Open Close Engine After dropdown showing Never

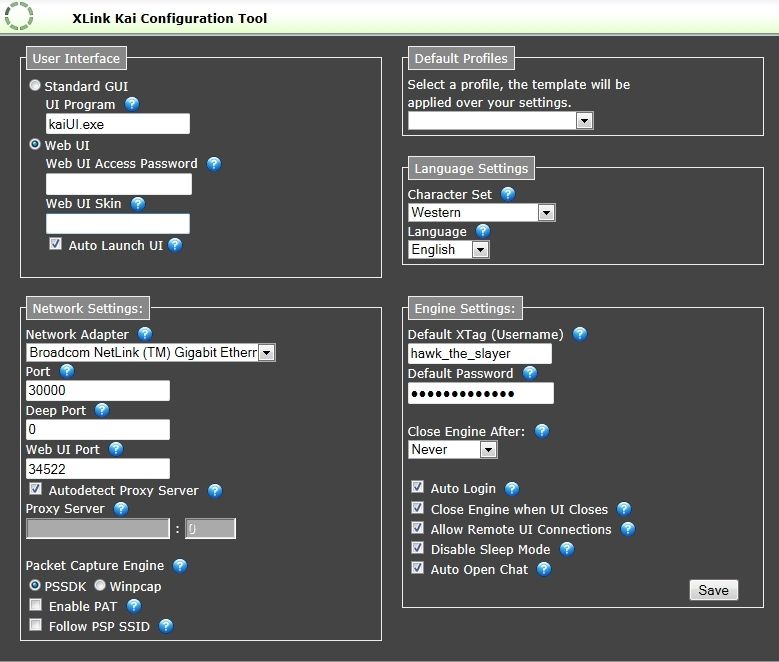click(x=452, y=450)
